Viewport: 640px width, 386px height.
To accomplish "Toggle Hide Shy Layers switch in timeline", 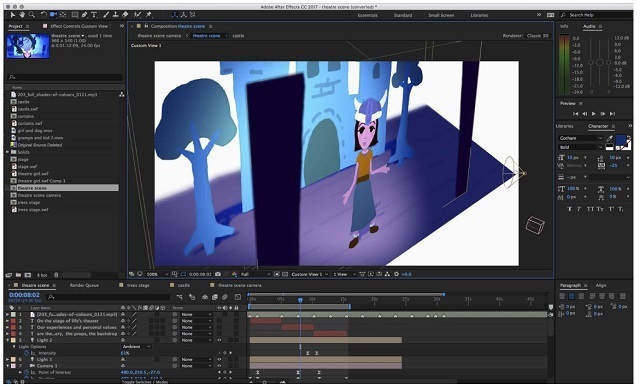I will (x=205, y=297).
